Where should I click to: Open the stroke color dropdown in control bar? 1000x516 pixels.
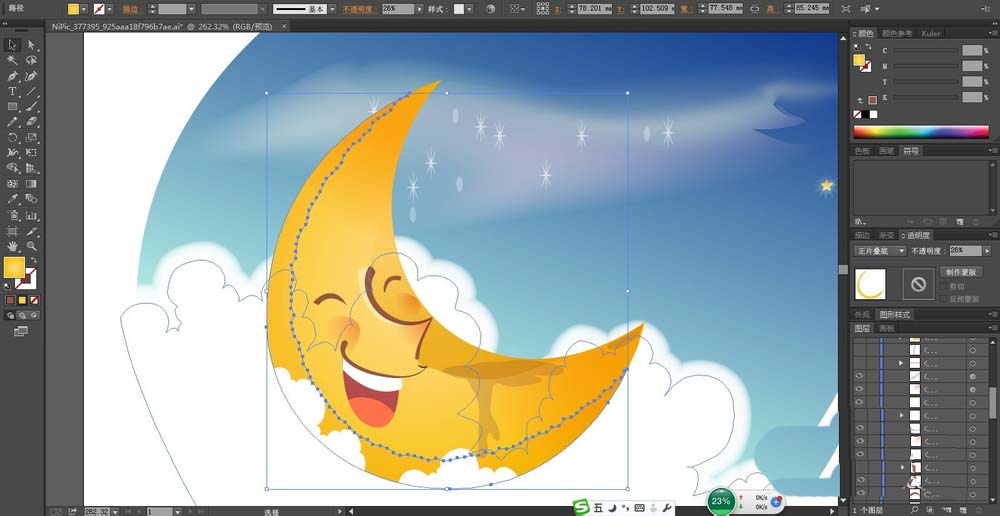(x=110, y=9)
